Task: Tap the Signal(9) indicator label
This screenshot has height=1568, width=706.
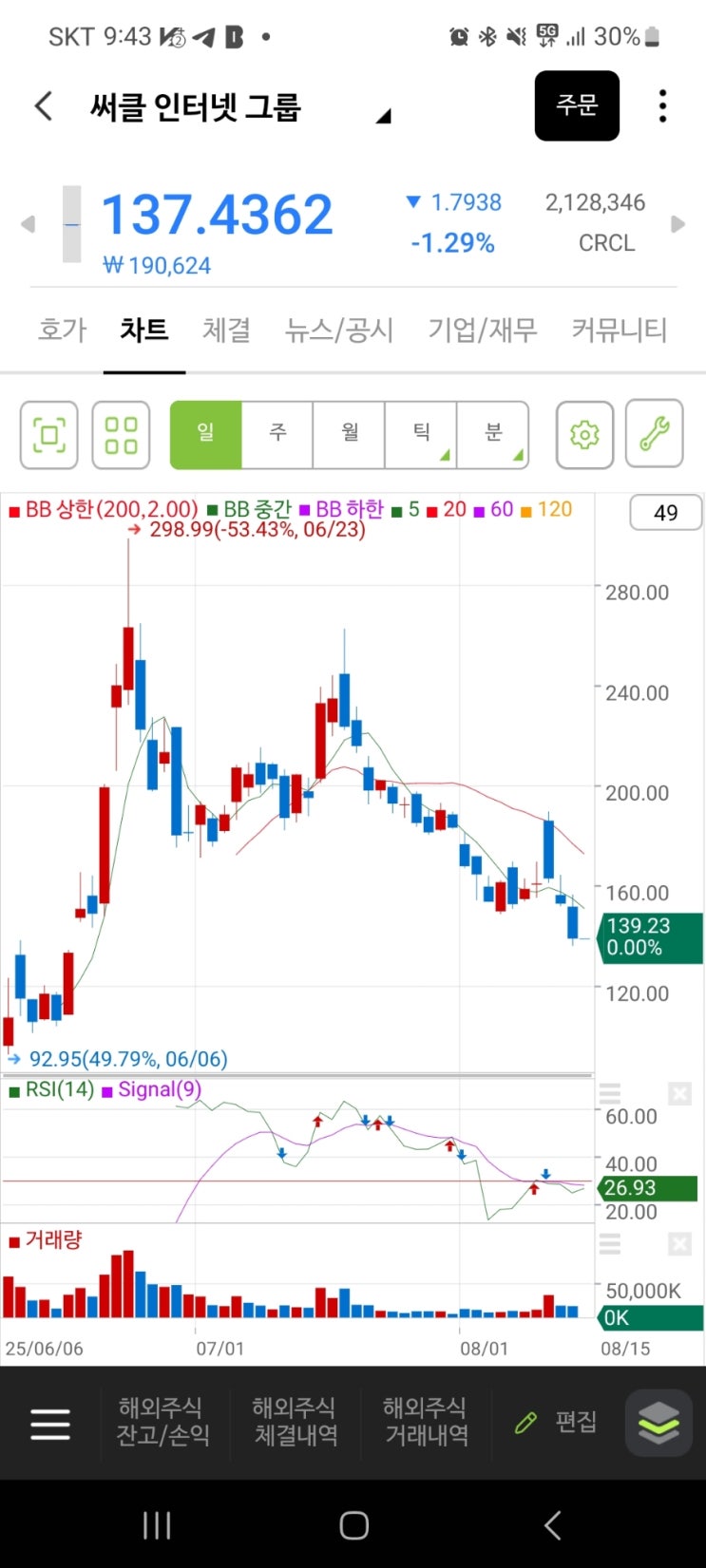Action: [152, 1089]
